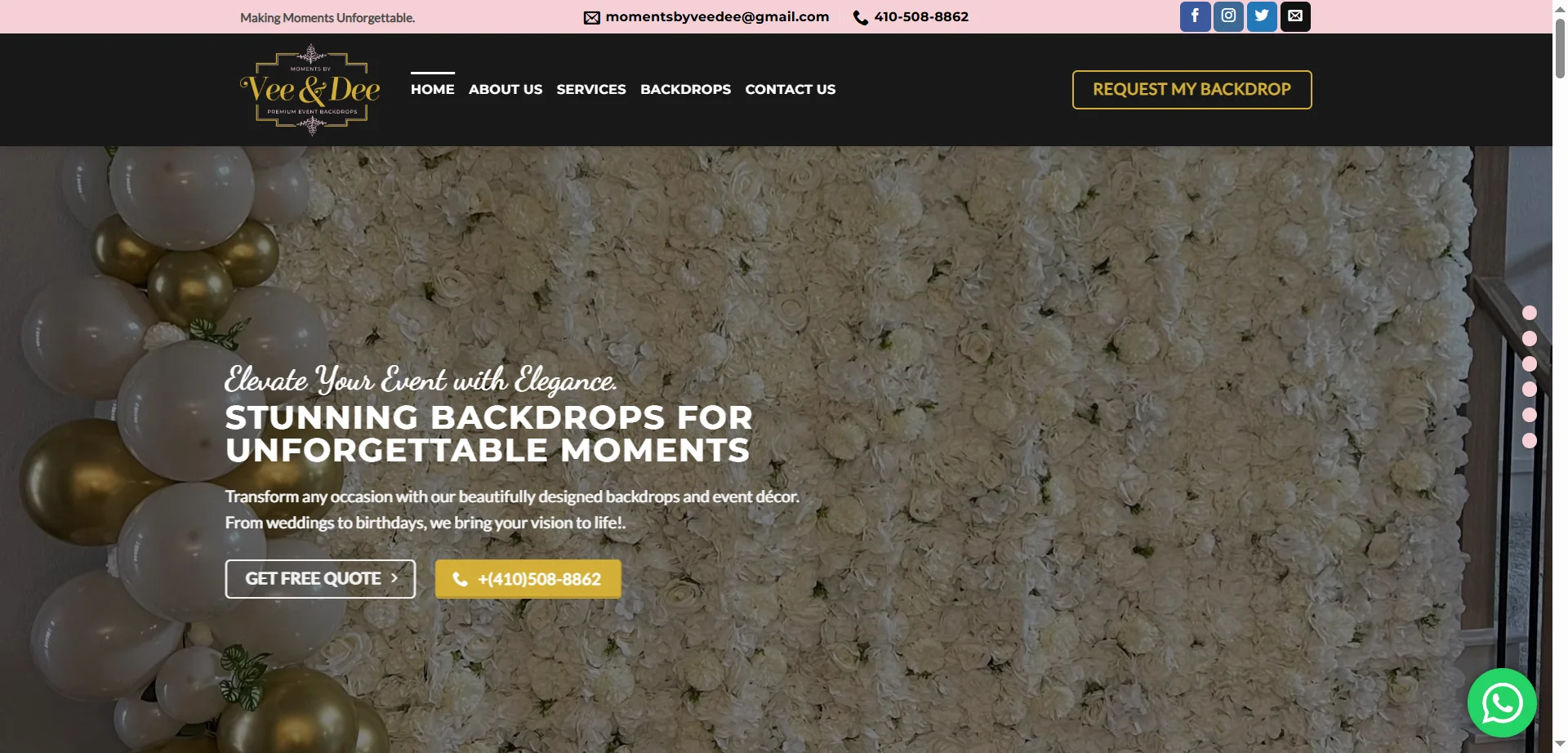The image size is (1568, 753).
Task: Open the Contact Us page
Action: click(791, 89)
